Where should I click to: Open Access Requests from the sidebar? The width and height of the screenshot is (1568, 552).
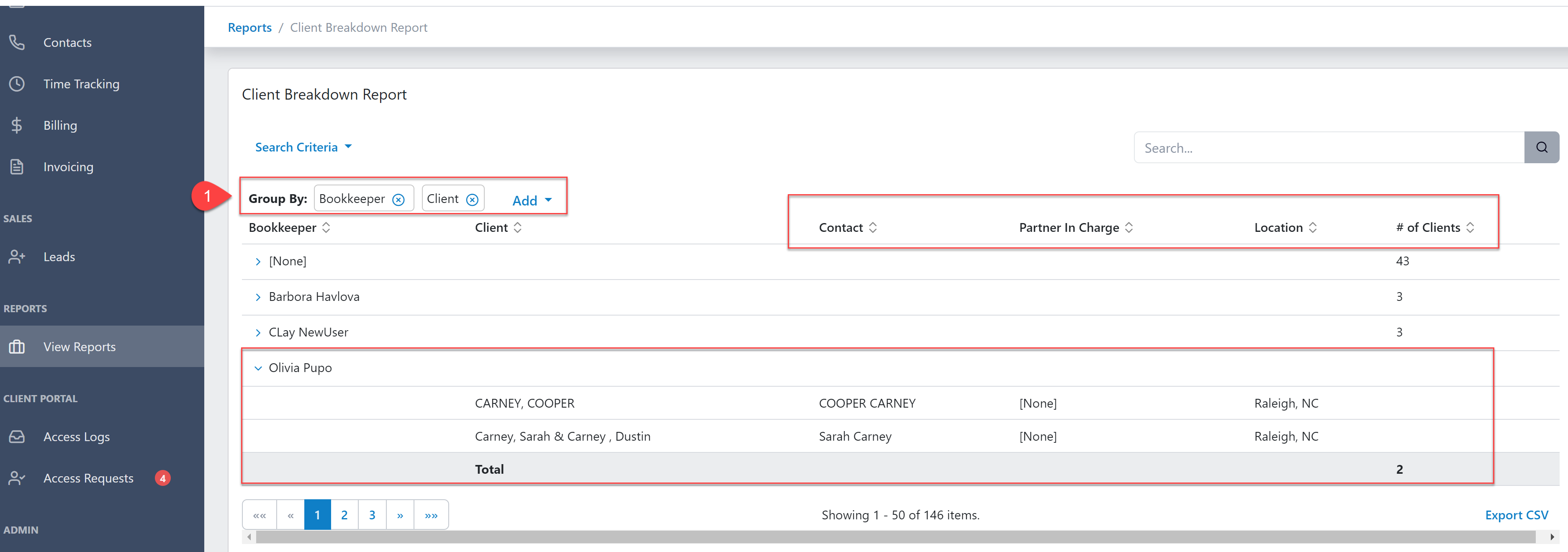point(88,478)
